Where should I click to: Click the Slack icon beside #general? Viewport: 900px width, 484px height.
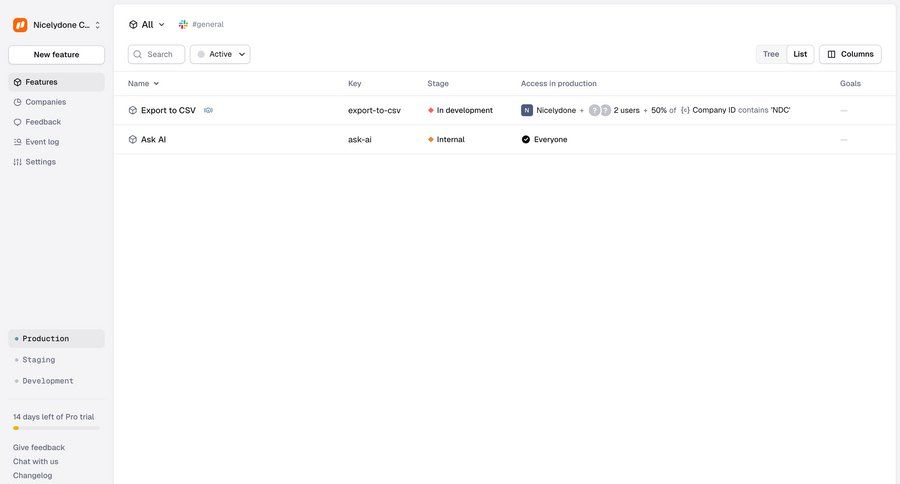tap(183, 24)
